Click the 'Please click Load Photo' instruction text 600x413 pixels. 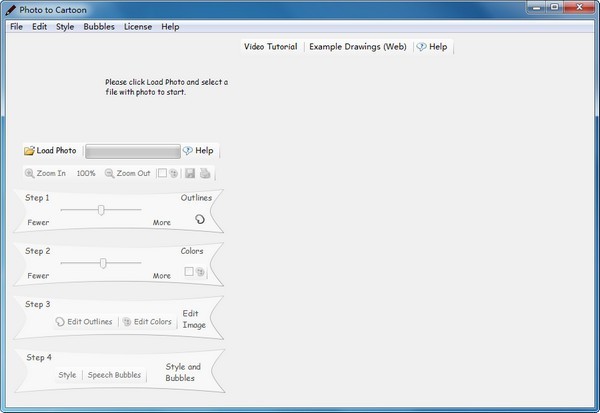[x=166, y=87]
